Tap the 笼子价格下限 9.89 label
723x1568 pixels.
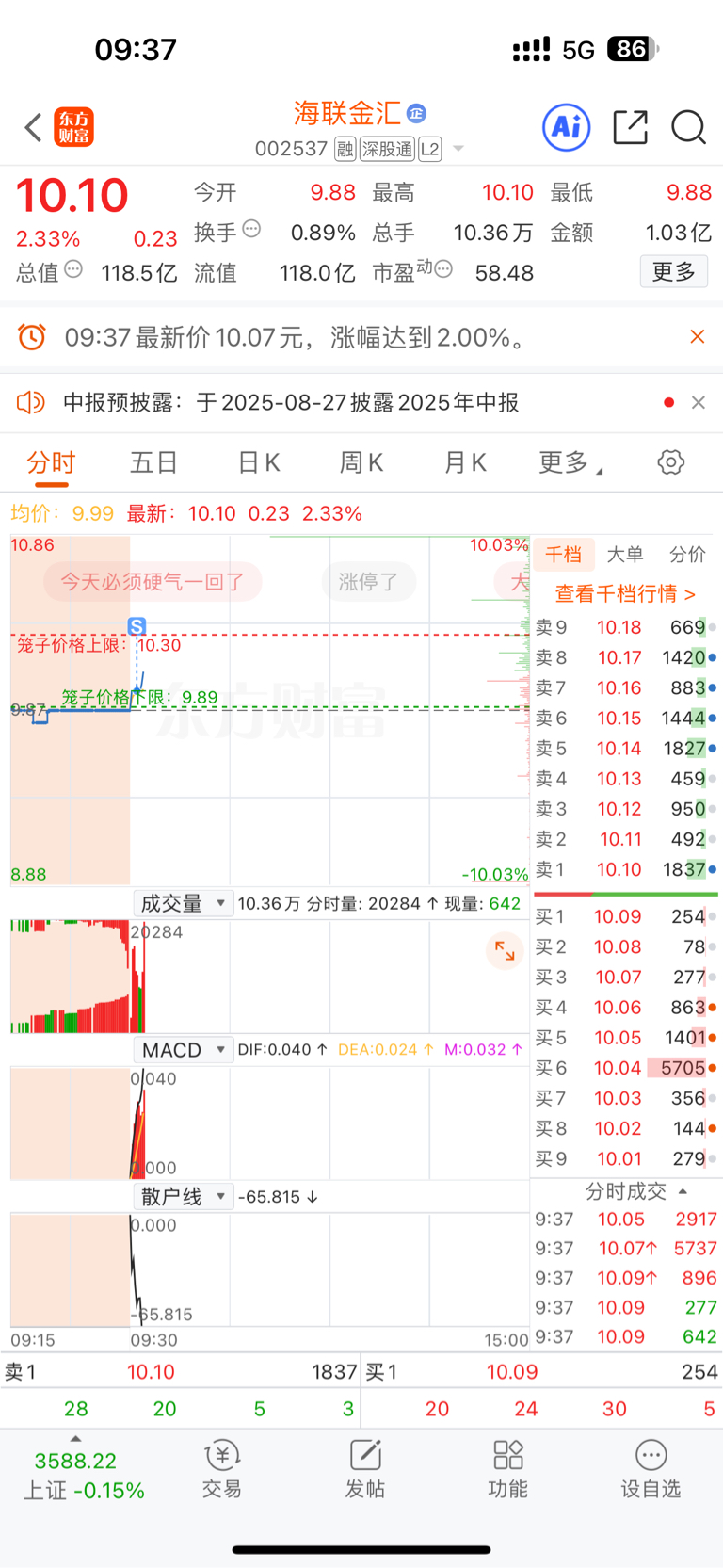click(x=139, y=698)
